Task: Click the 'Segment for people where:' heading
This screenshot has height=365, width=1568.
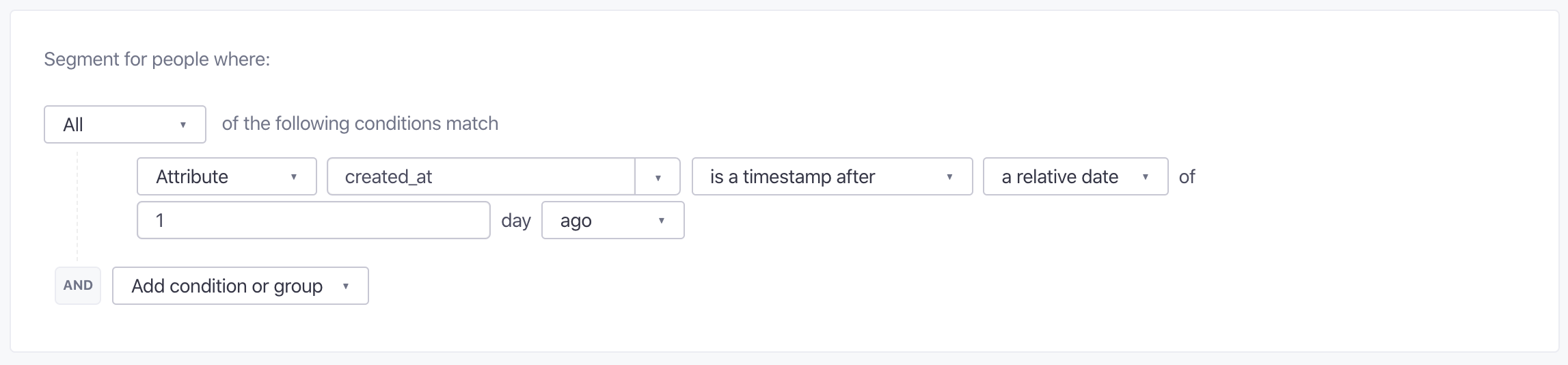Action: (x=157, y=59)
